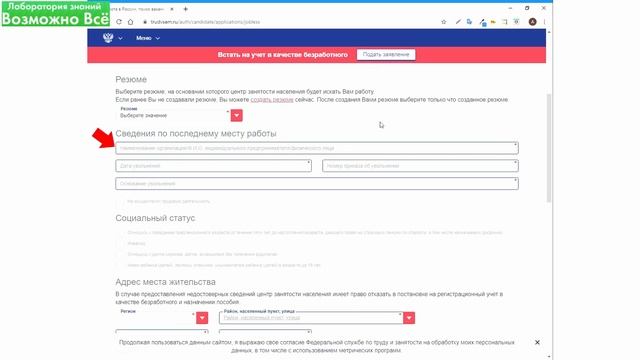Follow the создать резюме link

pyautogui.click(x=272, y=100)
